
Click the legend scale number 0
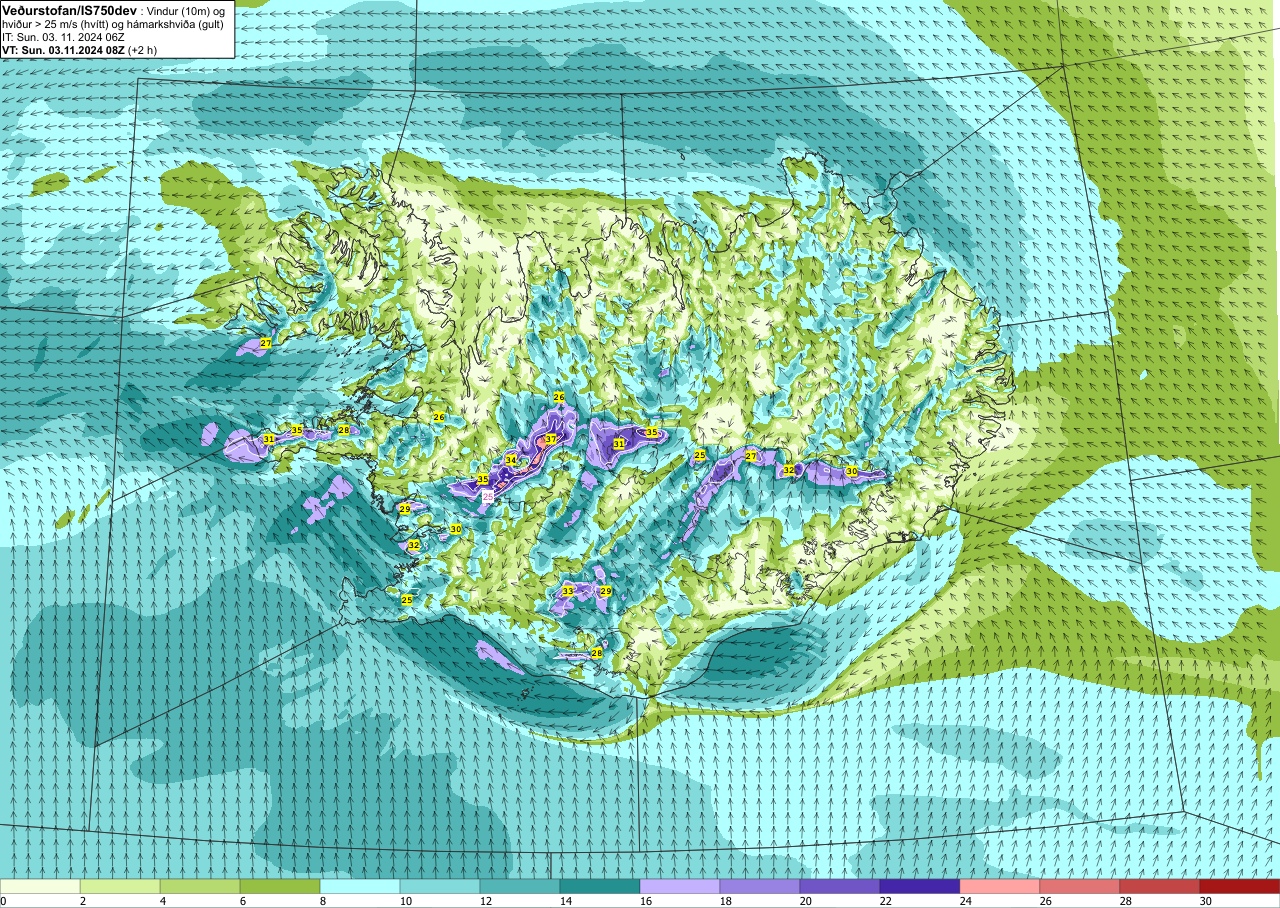(x=4, y=901)
